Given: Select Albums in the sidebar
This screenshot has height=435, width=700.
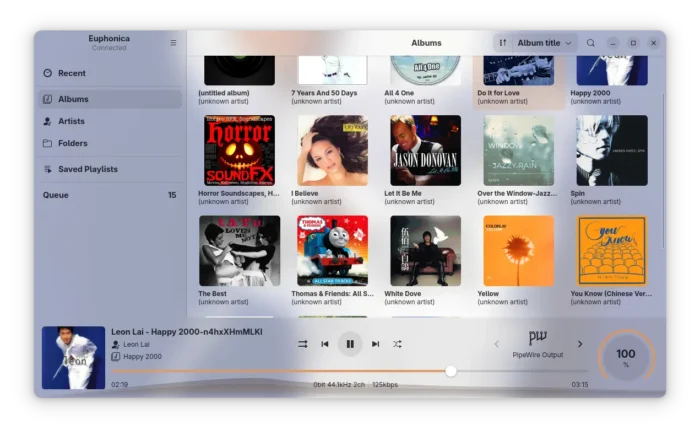Looking at the screenshot, I should coord(110,99).
